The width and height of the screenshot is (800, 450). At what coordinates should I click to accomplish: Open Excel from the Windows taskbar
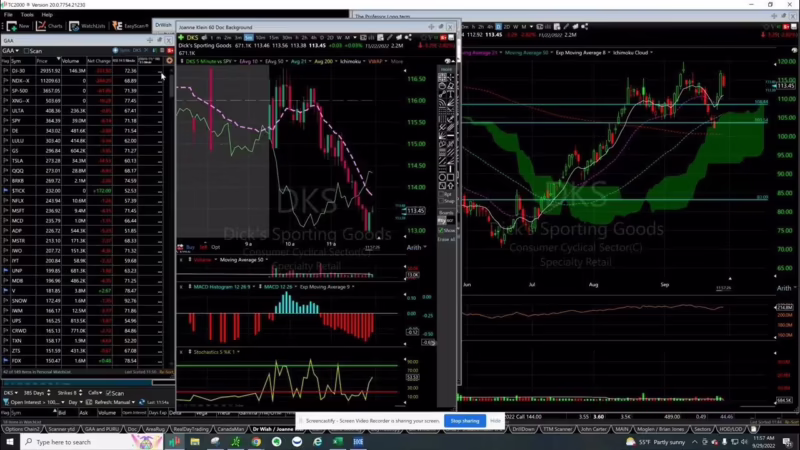point(338,442)
